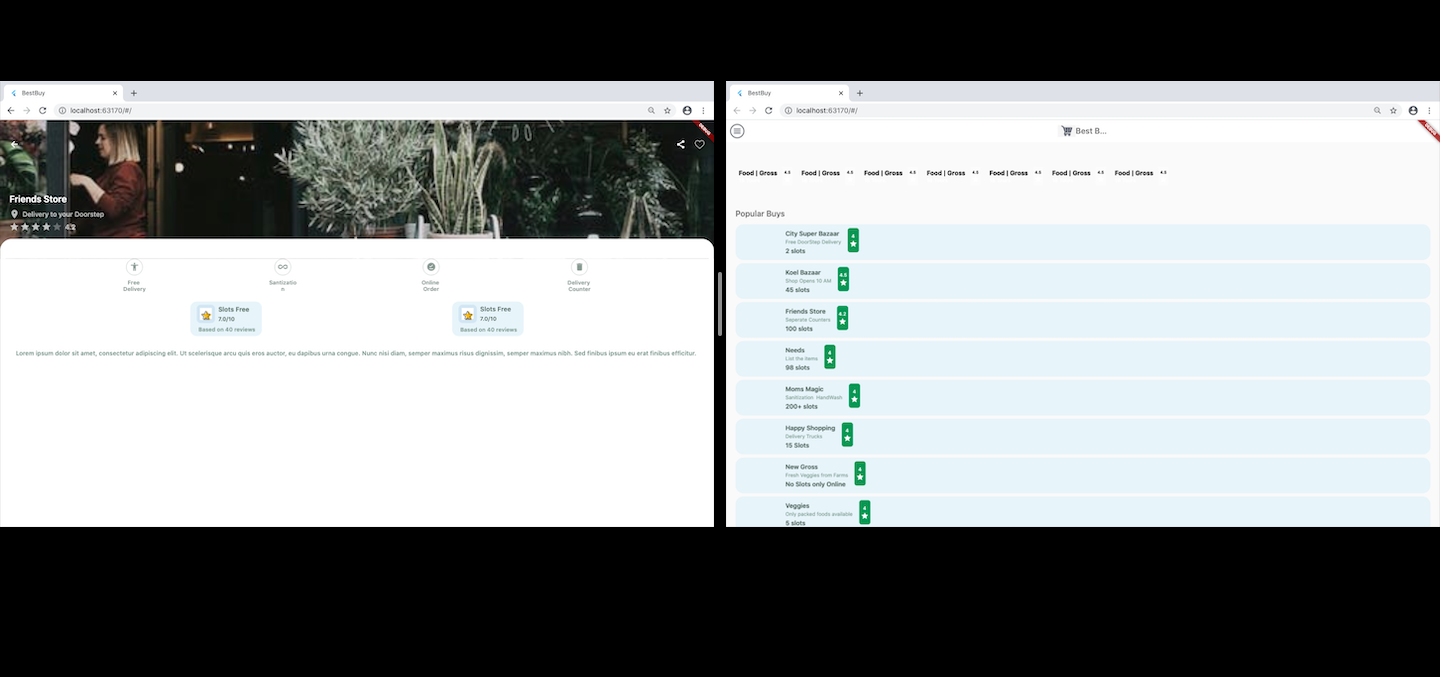This screenshot has width=1440, height=677.
Task: Open Chrome three-dot menu in Friends Store window
Action: coord(703,110)
